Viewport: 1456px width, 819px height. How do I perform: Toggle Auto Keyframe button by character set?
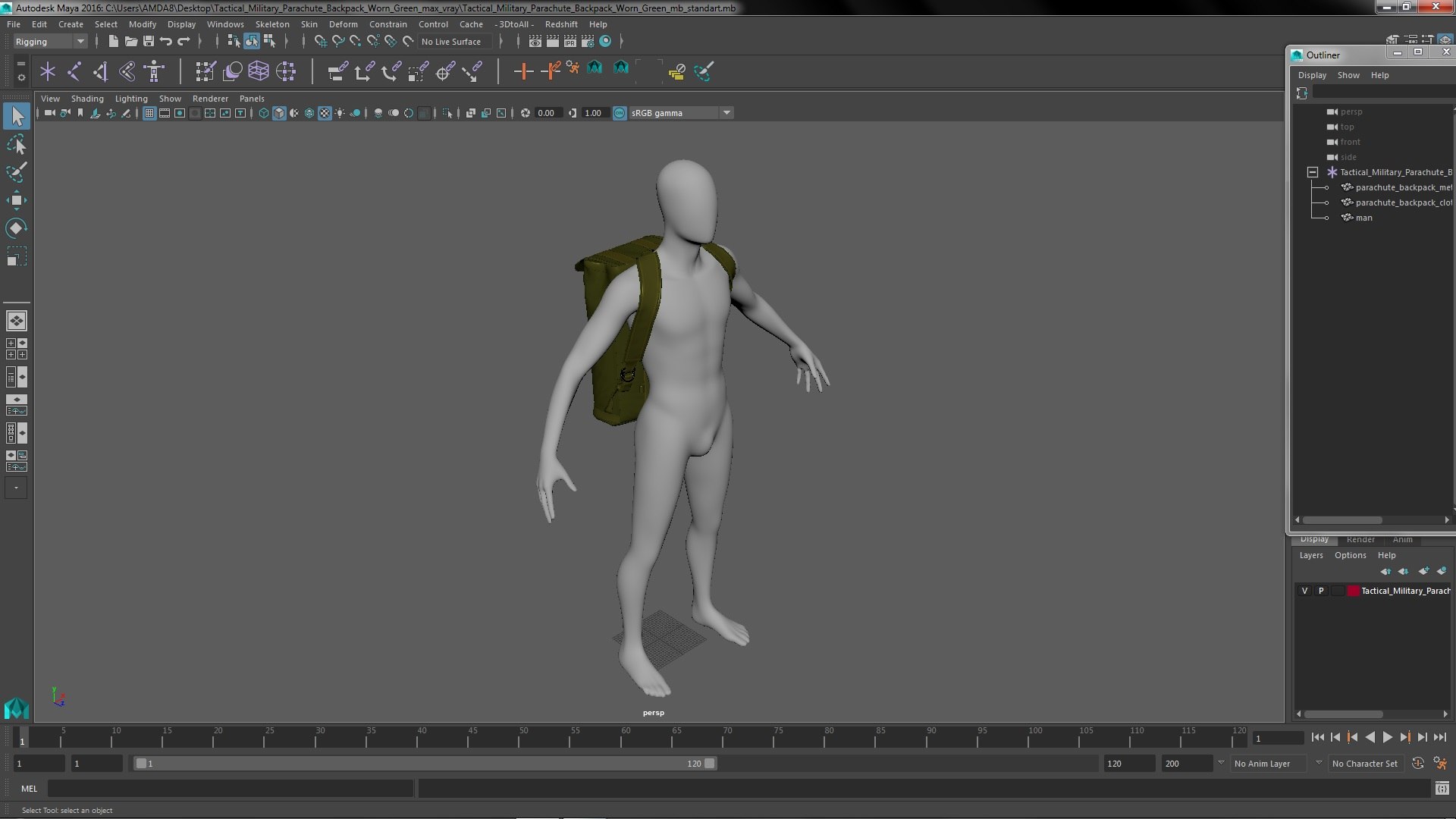point(1417,764)
